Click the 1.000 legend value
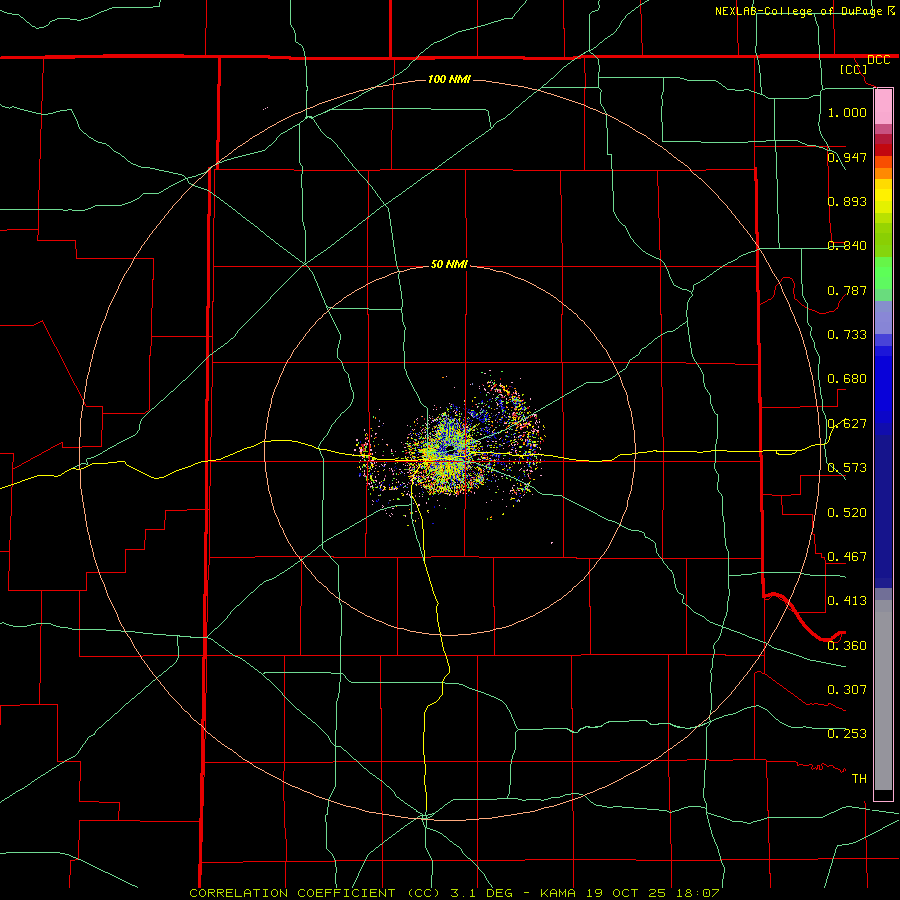Screen dimensions: 900x900 coord(847,112)
